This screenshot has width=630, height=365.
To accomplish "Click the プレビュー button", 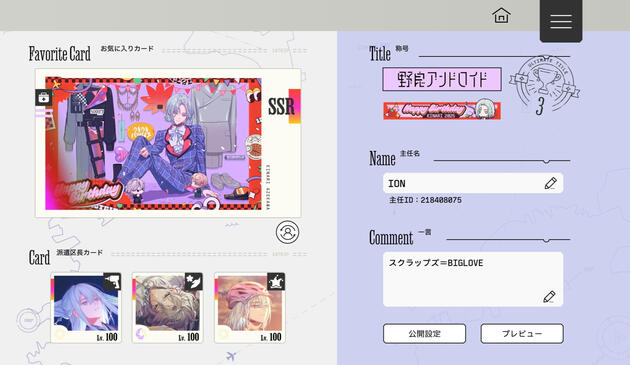I will [x=522, y=333].
